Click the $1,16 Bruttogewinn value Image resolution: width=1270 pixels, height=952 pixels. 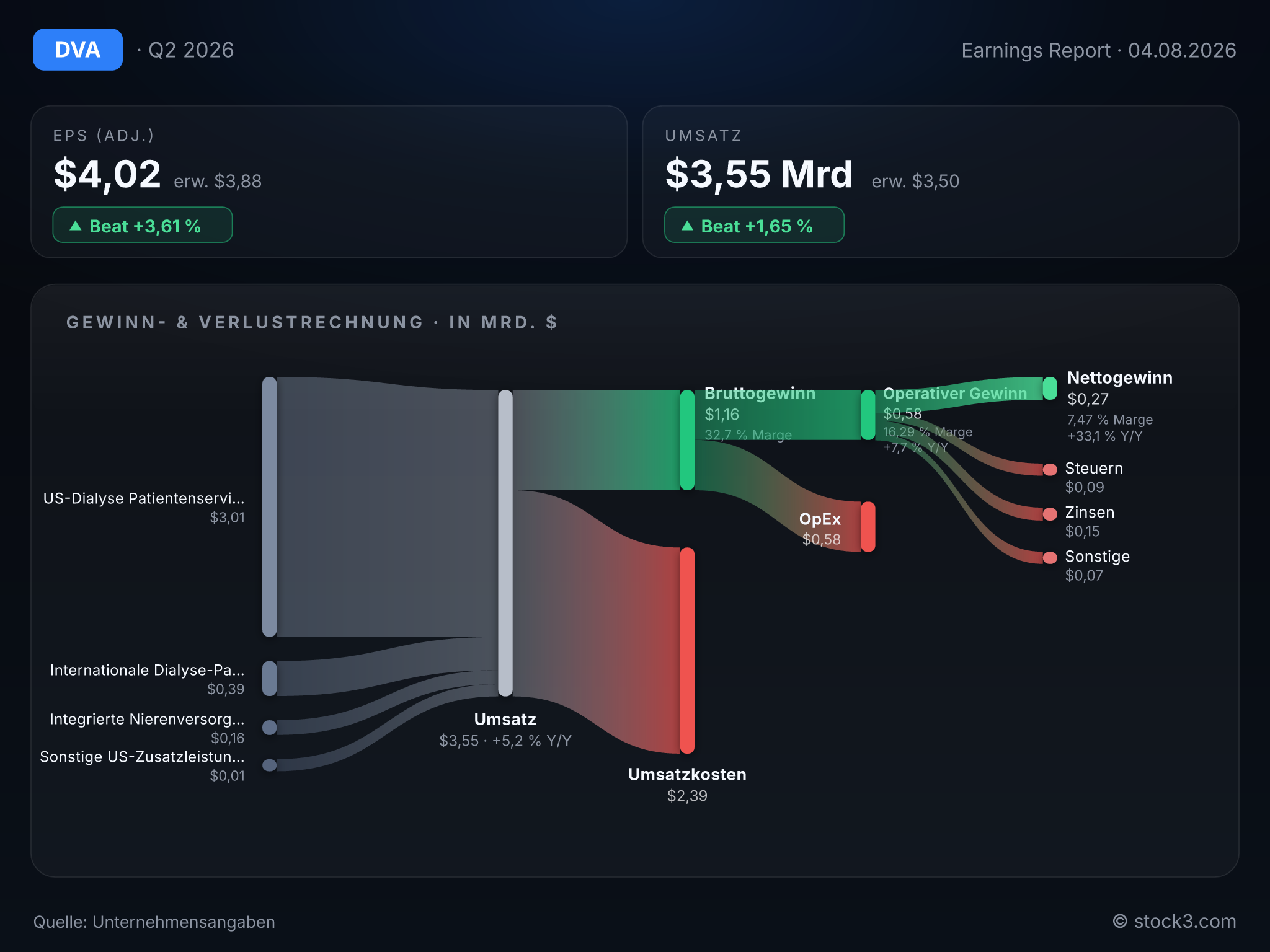722,415
